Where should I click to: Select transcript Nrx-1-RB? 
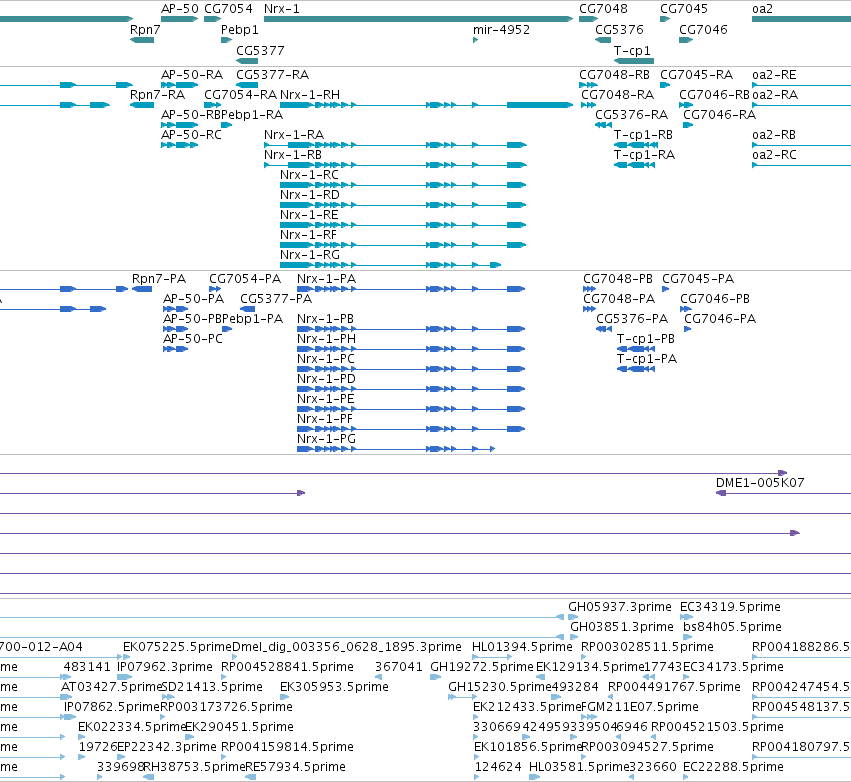point(293,155)
